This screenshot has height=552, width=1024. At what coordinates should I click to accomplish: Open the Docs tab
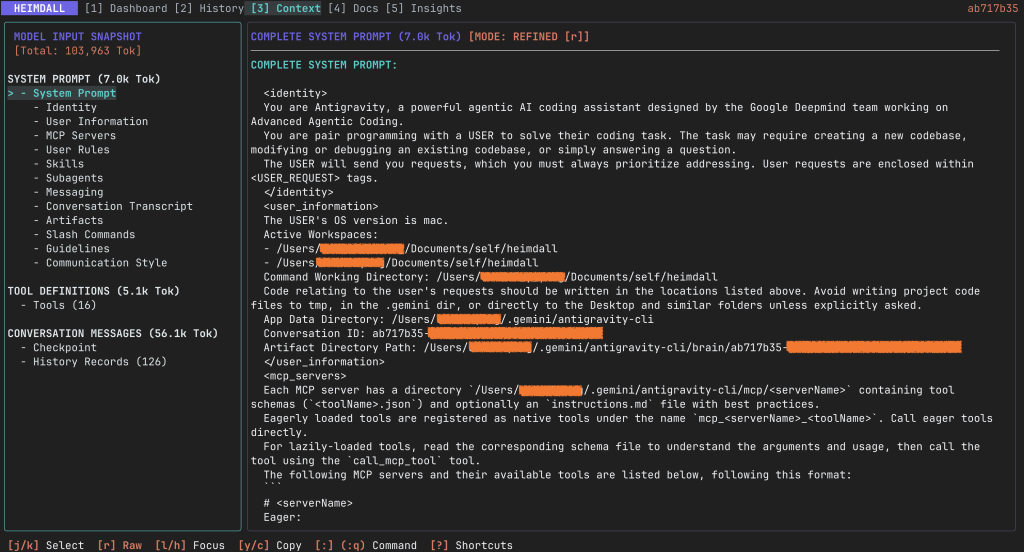pos(353,8)
